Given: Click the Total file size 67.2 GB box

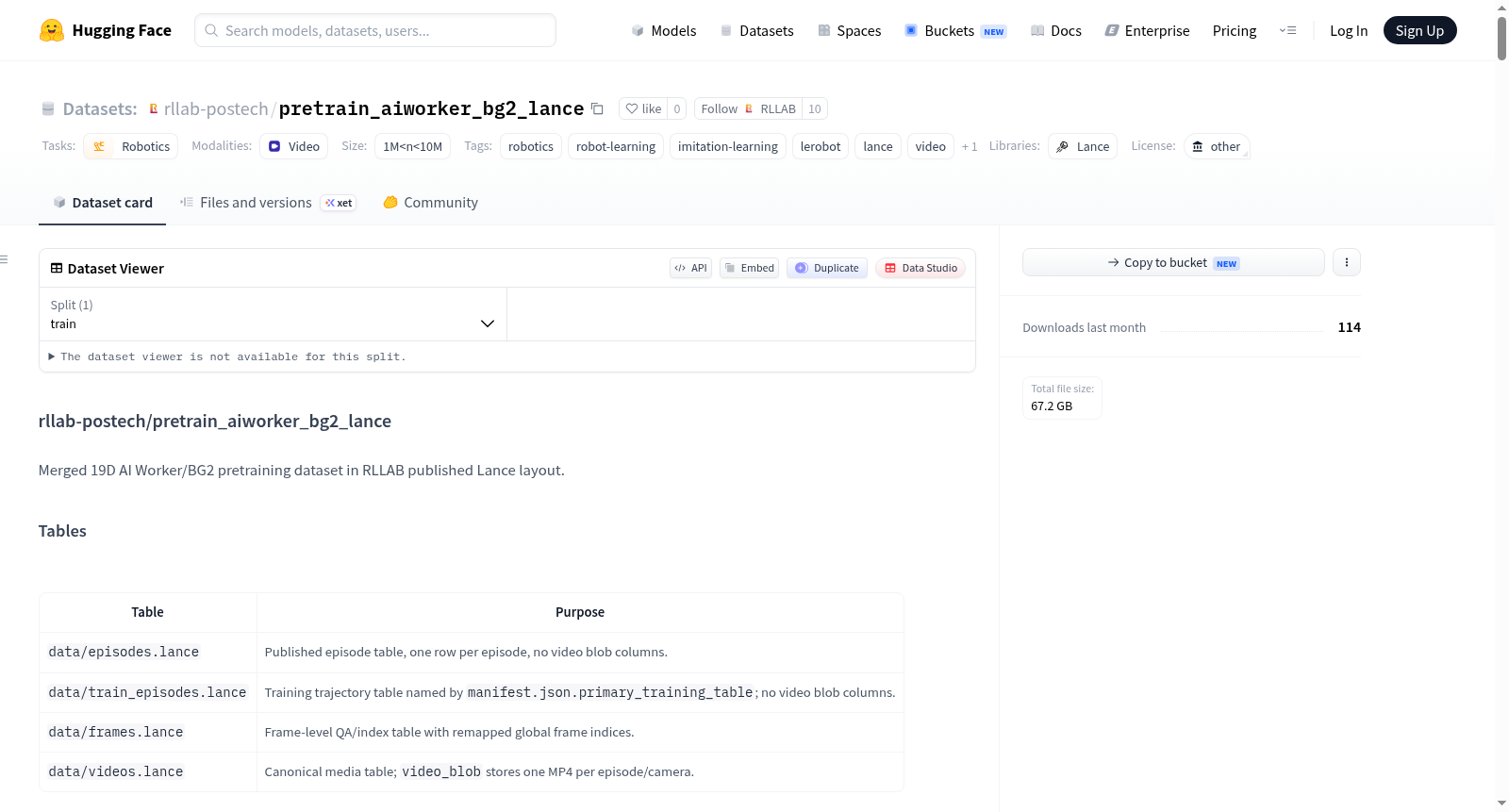Looking at the screenshot, I should (1062, 397).
